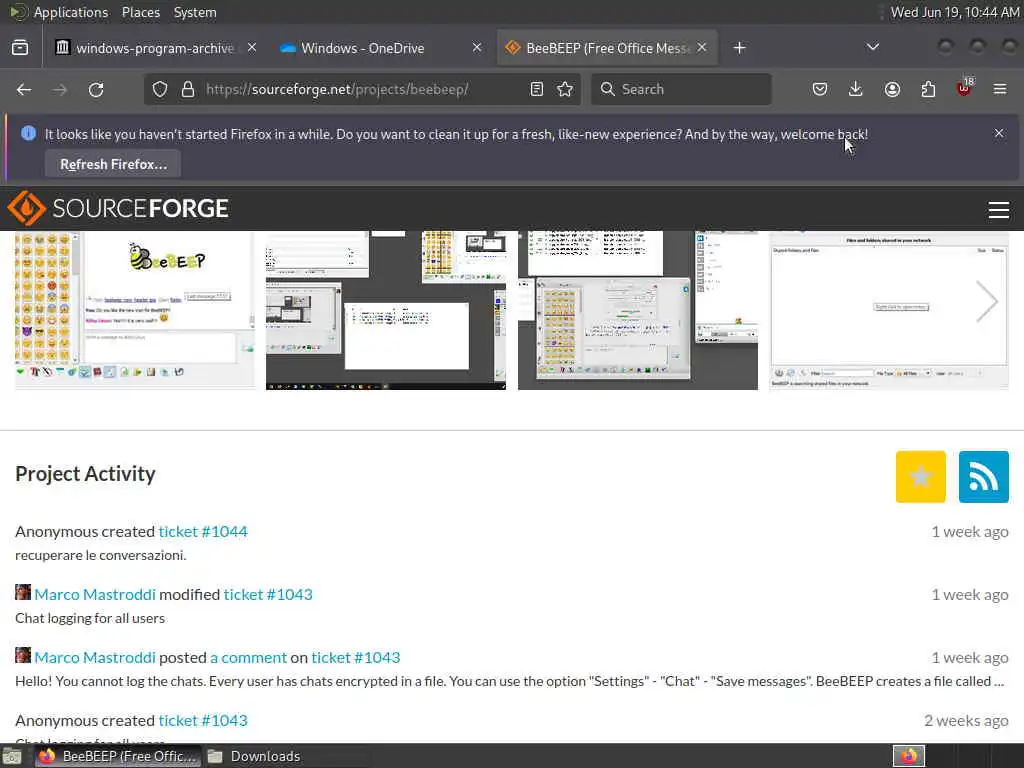
Task: Open the BeeBEEP logo chat screenshot thumbnail
Action: (135, 310)
